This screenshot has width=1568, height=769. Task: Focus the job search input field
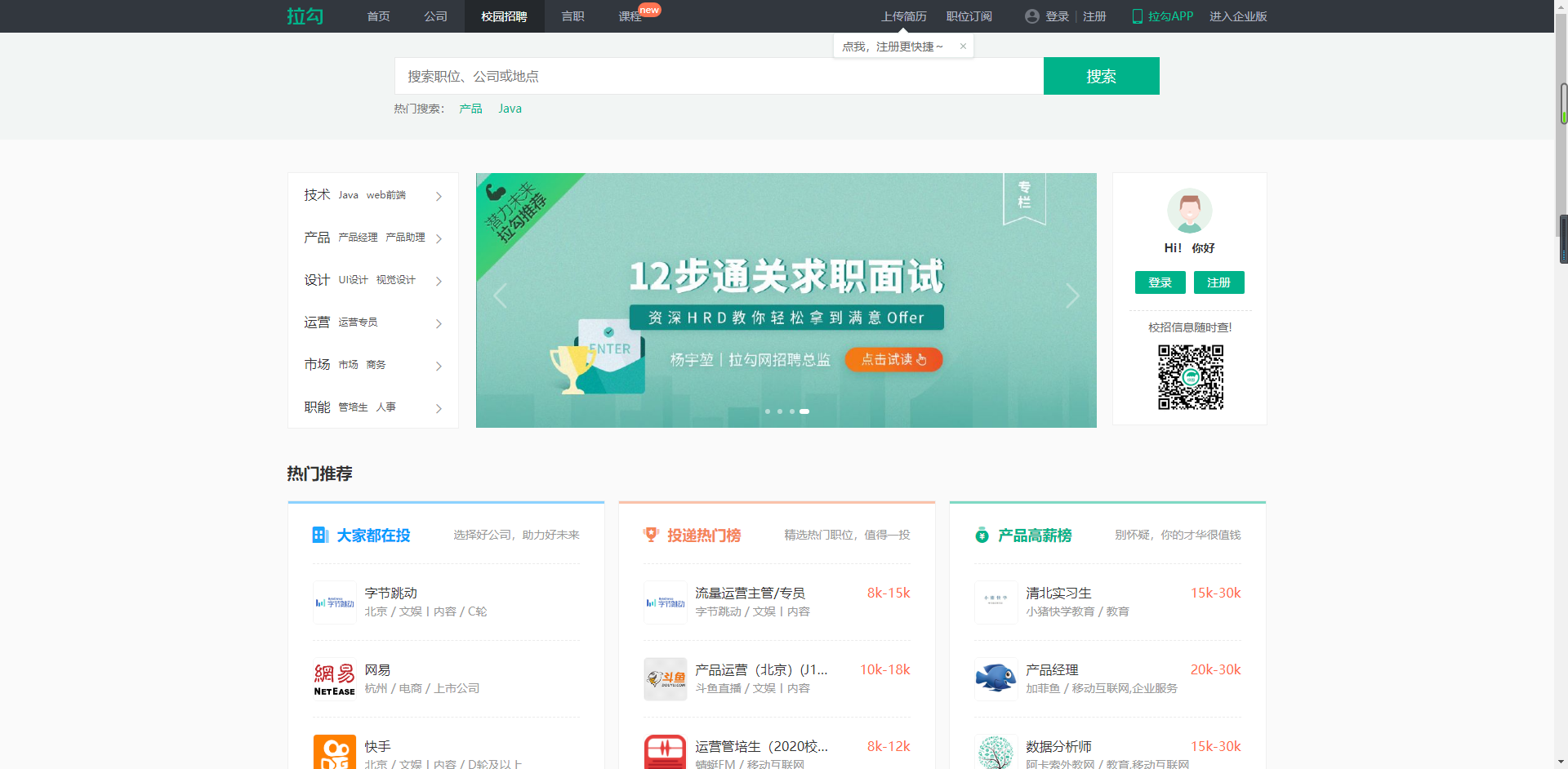(x=719, y=76)
